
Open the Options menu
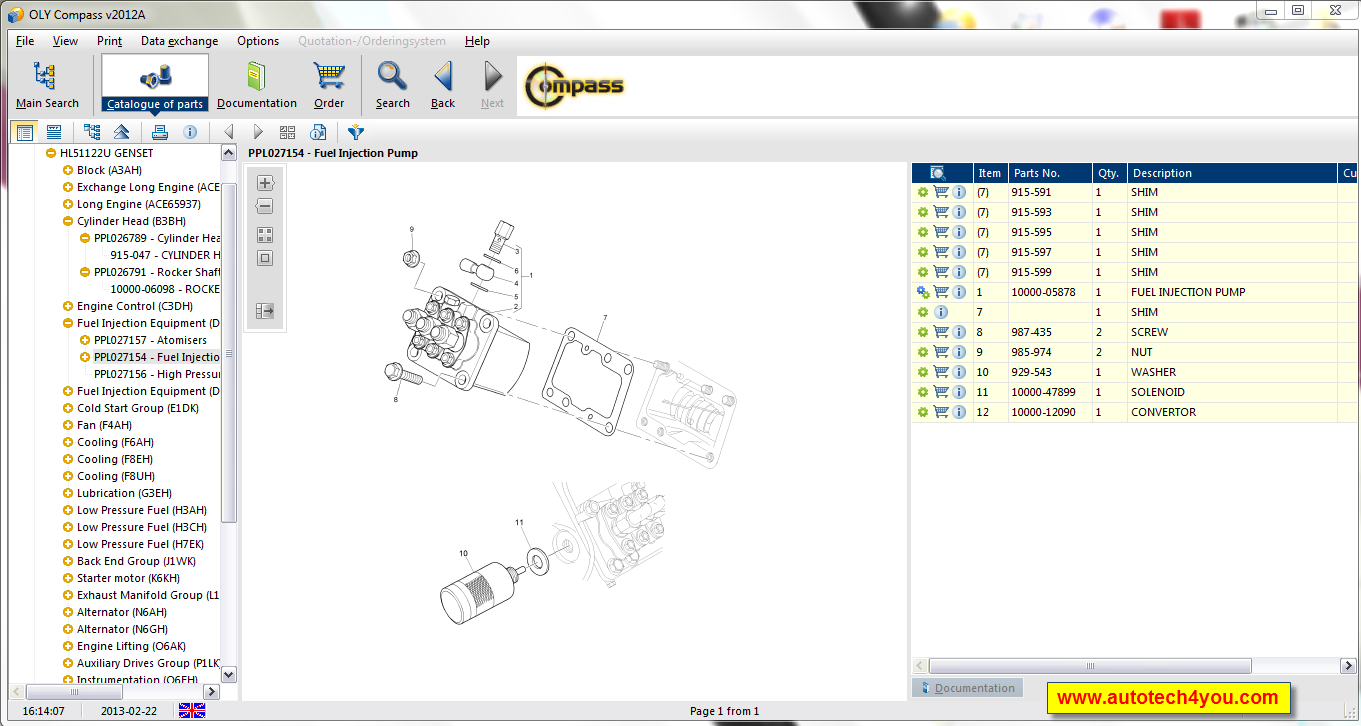[x=257, y=41]
